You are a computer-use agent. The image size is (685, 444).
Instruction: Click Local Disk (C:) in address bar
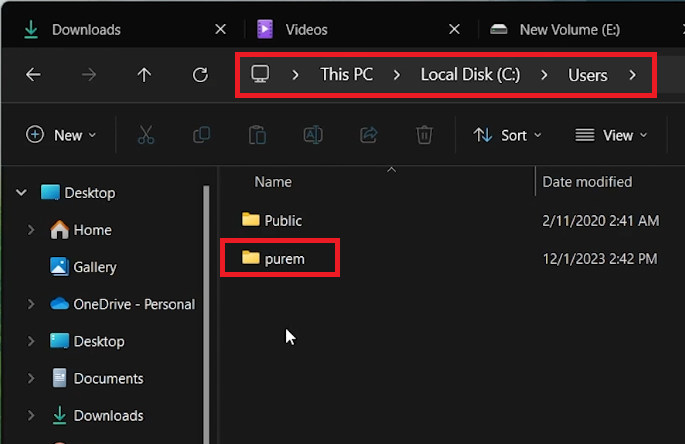[470, 75]
